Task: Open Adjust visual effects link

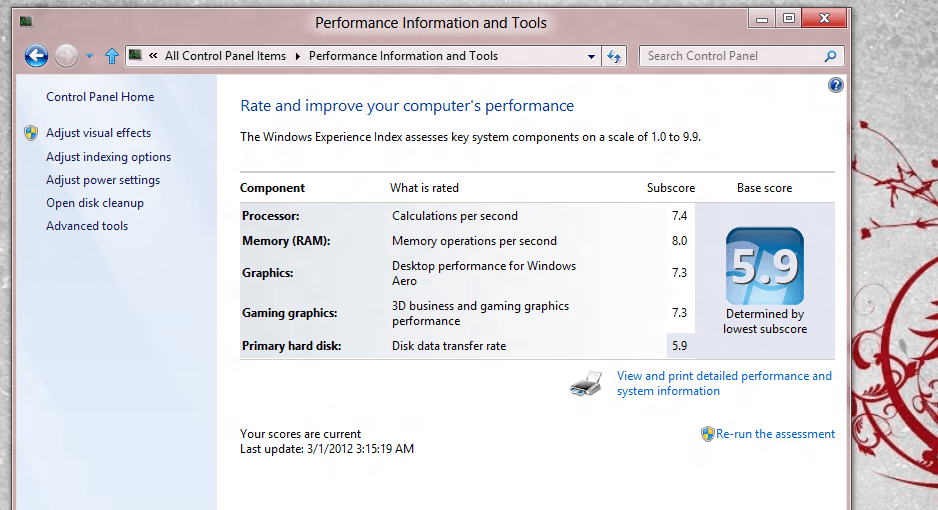Action: (x=99, y=133)
